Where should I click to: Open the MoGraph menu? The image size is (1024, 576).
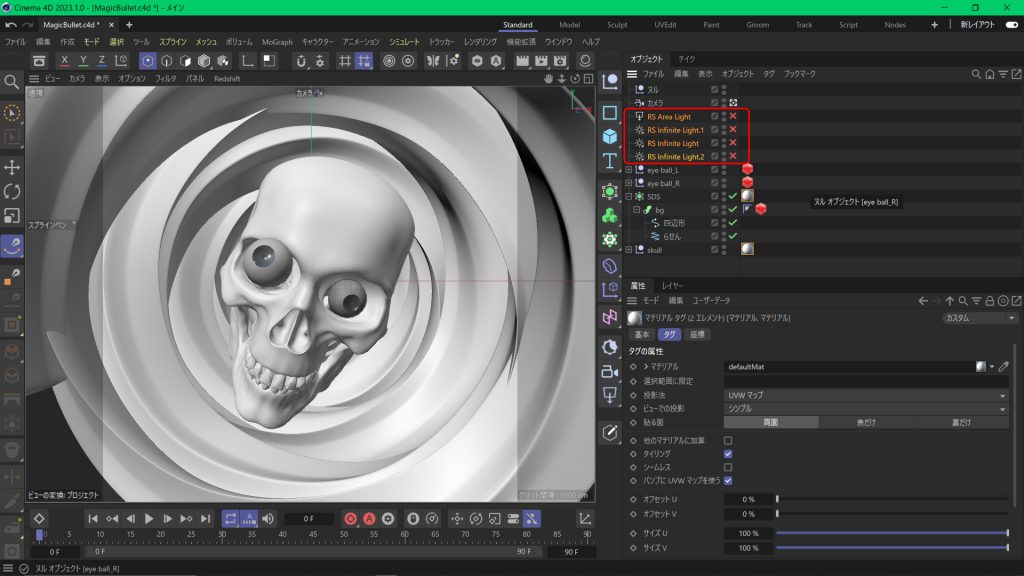tap(277, 42)
